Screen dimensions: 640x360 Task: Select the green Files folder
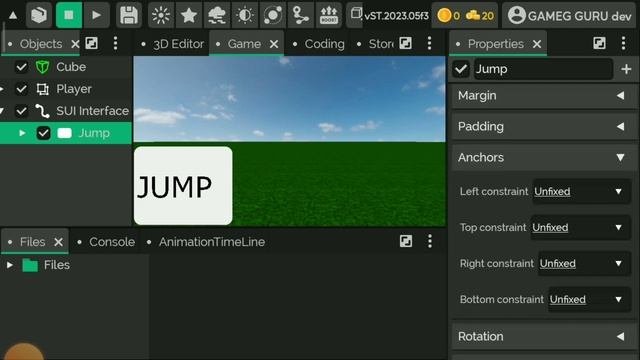pos(30,265)
